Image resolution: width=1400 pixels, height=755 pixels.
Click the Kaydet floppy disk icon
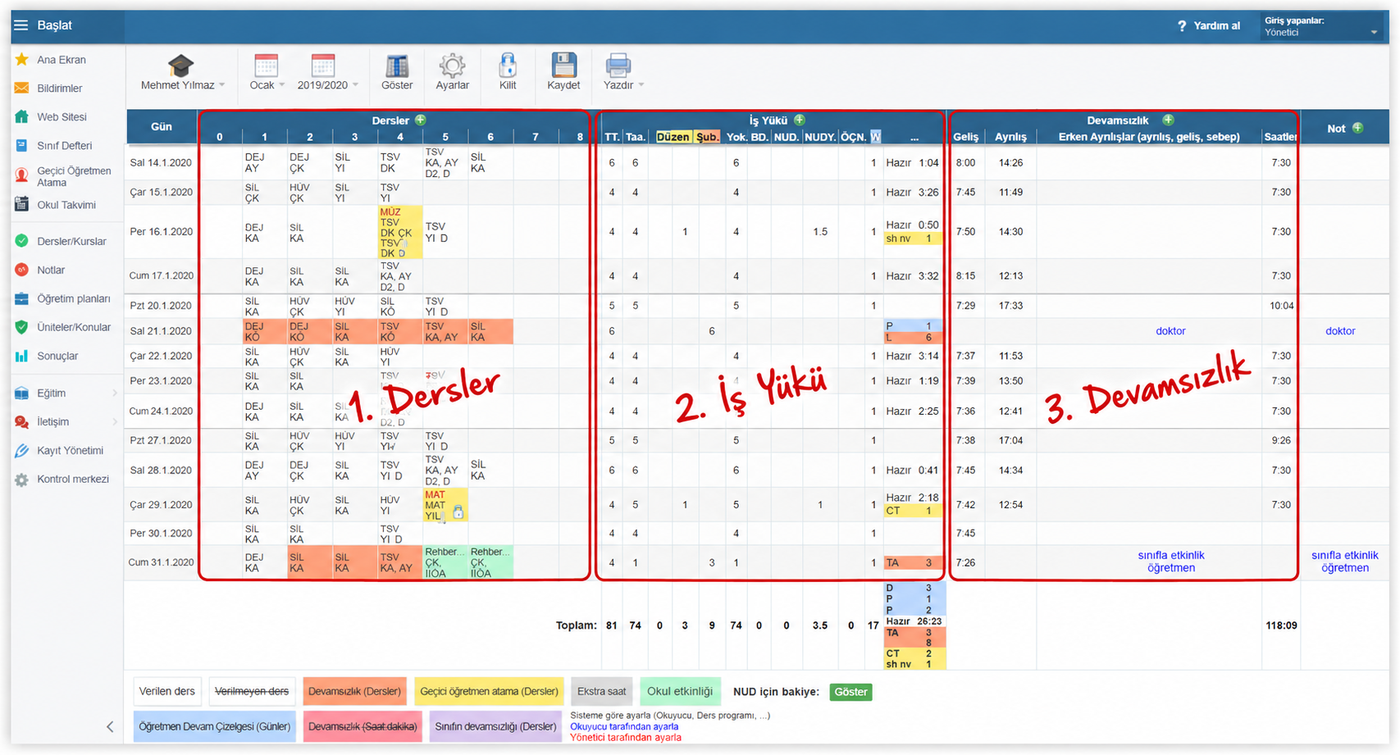pos(564,66)
